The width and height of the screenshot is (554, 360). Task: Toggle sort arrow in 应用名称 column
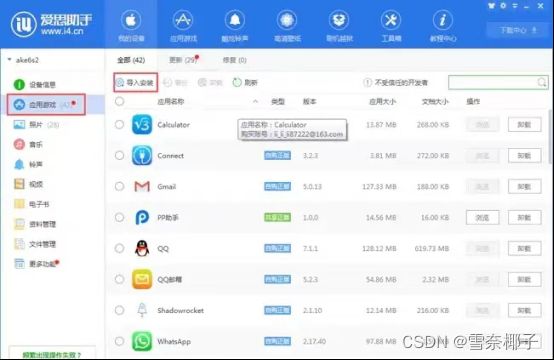255,101
